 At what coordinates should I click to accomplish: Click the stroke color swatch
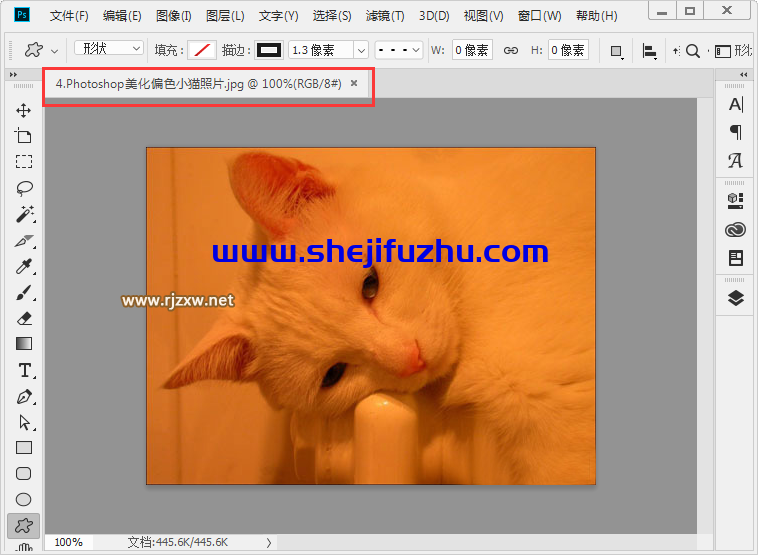269,50
